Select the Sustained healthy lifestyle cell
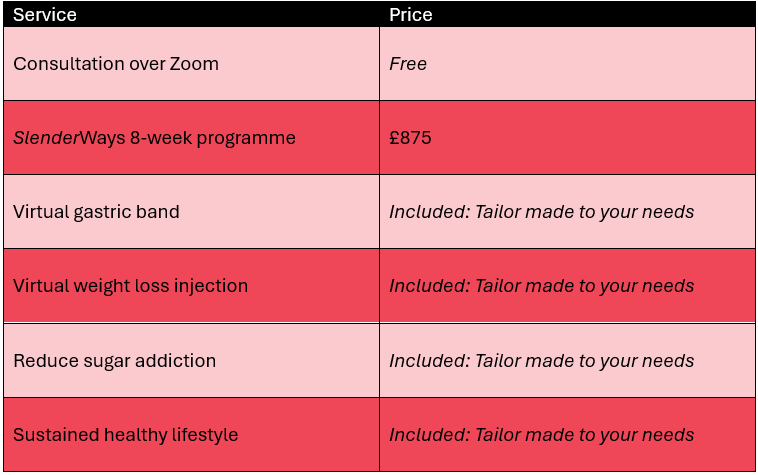The width and height of the screenshot is (758, 475). coord(126,435)
